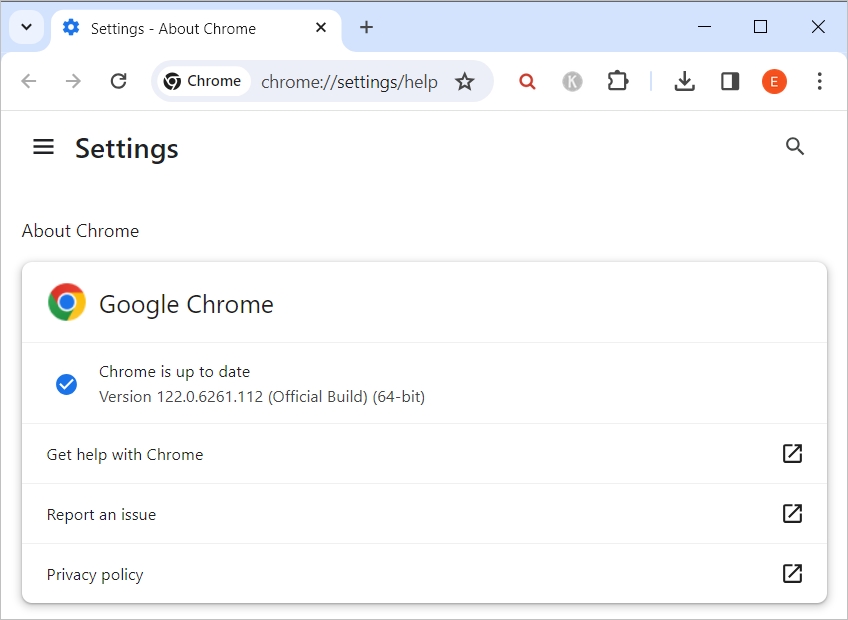
Task: Open the profile avatar E menu
Action: coord(774,82)
